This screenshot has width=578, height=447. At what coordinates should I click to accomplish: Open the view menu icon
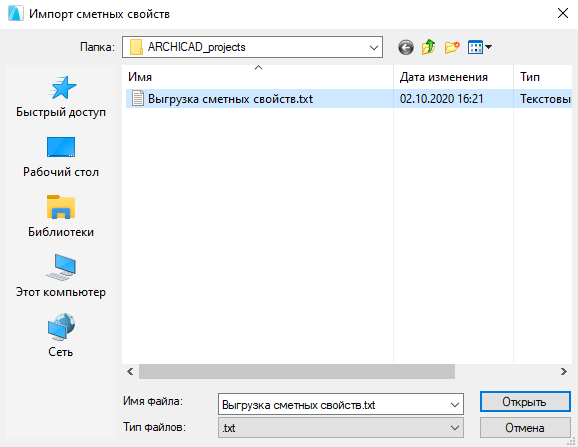coord(479,47)
